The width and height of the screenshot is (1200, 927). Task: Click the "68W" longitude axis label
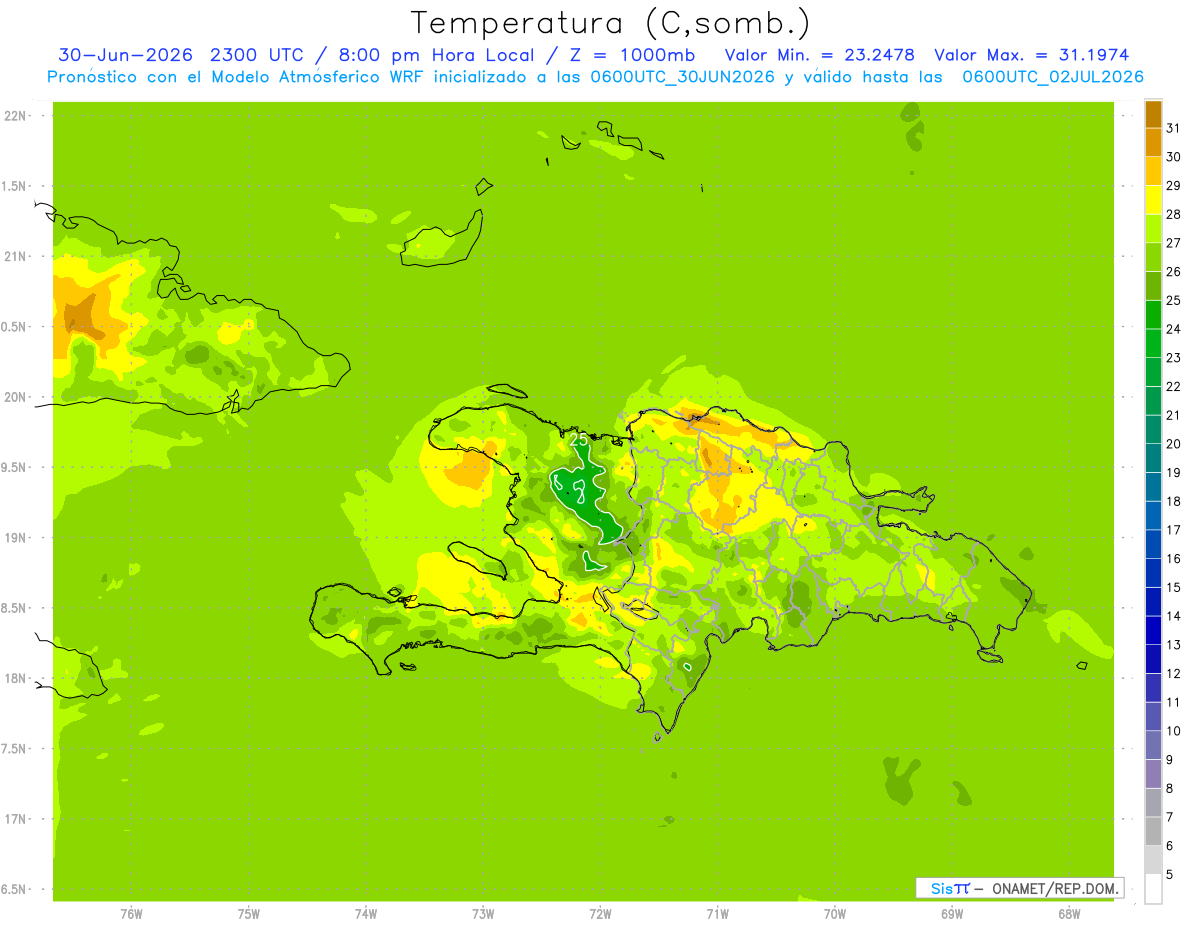click(1069, 914)
